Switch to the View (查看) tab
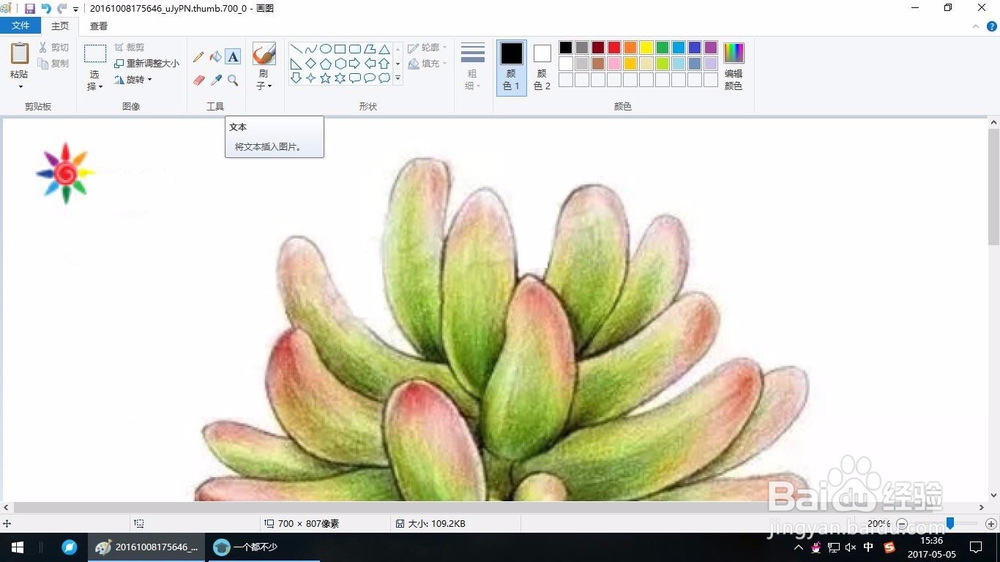The width and height of the screenshot is (1000, 562). click(x=98, y=26)
